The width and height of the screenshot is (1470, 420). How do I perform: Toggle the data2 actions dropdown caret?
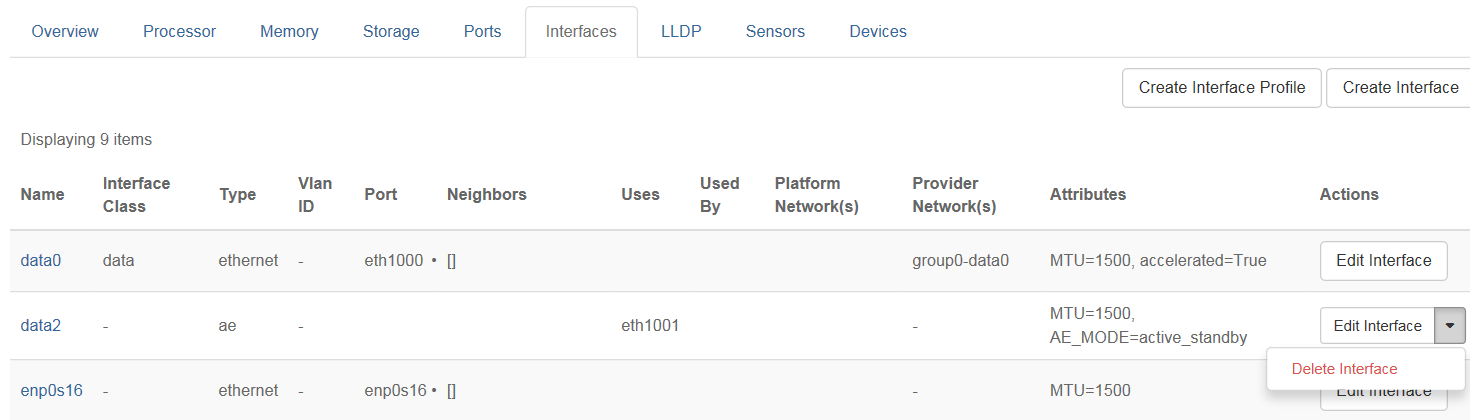click(x=1450, y=326)
